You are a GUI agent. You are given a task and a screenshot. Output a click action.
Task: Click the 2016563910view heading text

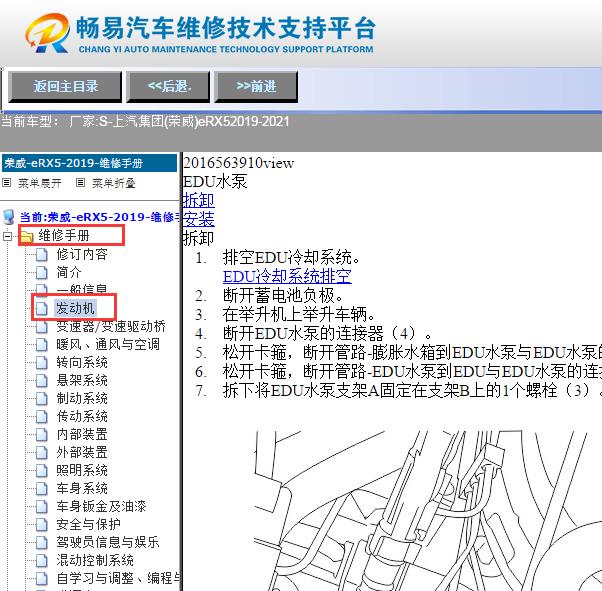(x=238, y=163)
